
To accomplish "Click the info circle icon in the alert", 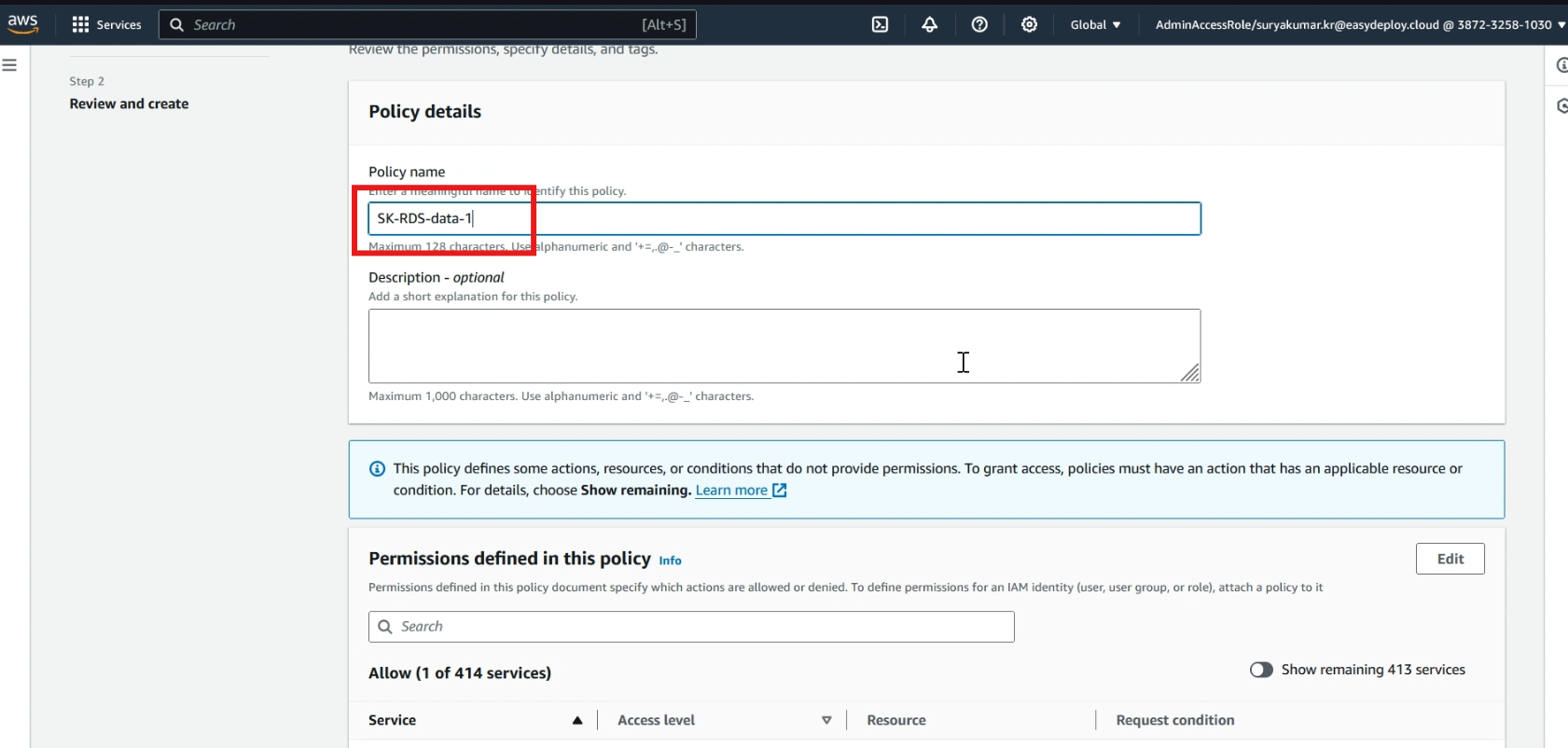I will pyautogui.click(x=378, y=469).
